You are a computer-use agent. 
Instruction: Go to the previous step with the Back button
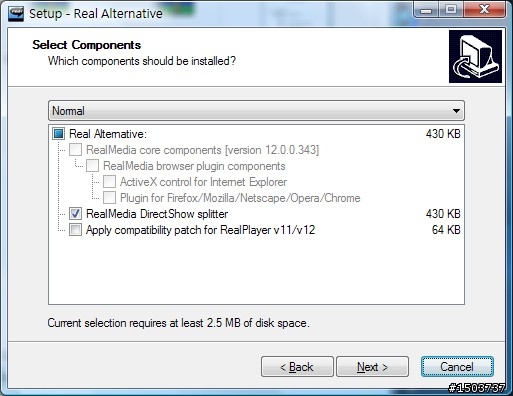pyautogui.click(x=297, y=367)
